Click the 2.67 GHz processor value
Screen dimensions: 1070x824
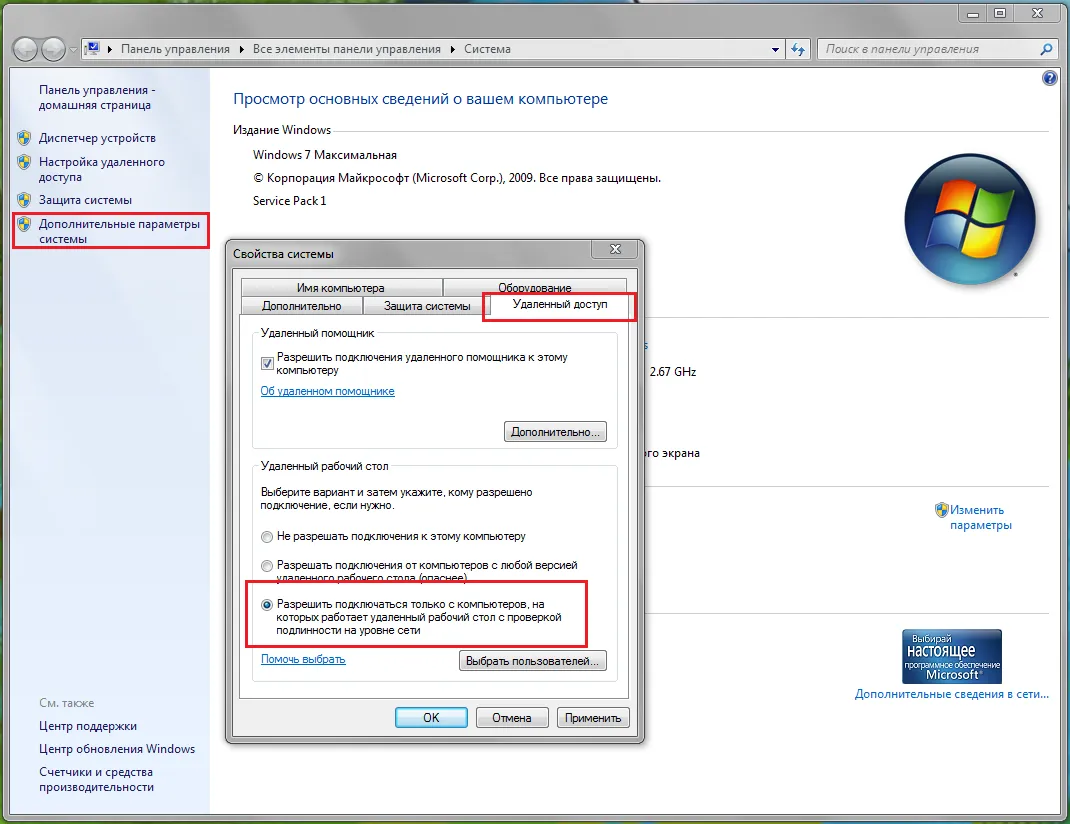[x=673, y=372]
